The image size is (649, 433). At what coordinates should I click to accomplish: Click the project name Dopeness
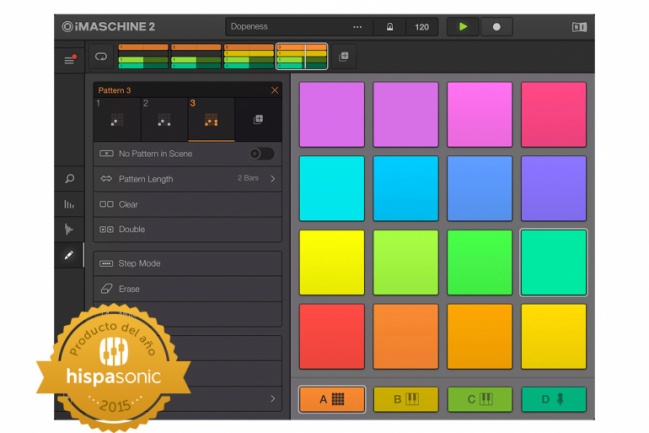pos(249,26)
